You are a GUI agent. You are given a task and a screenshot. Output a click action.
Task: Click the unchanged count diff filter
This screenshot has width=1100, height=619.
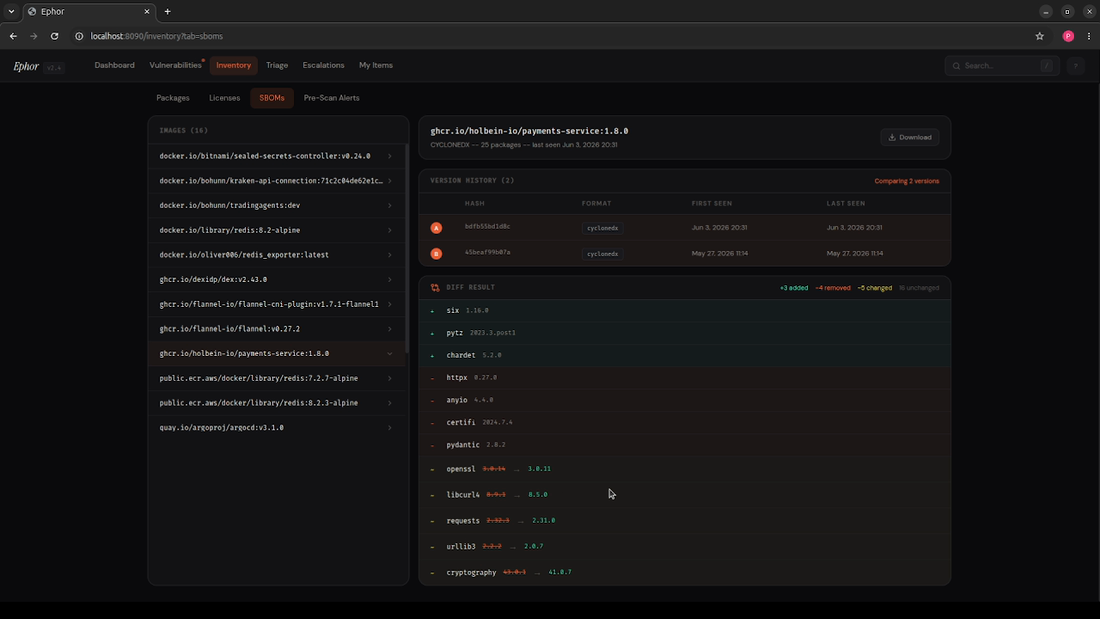919,288
